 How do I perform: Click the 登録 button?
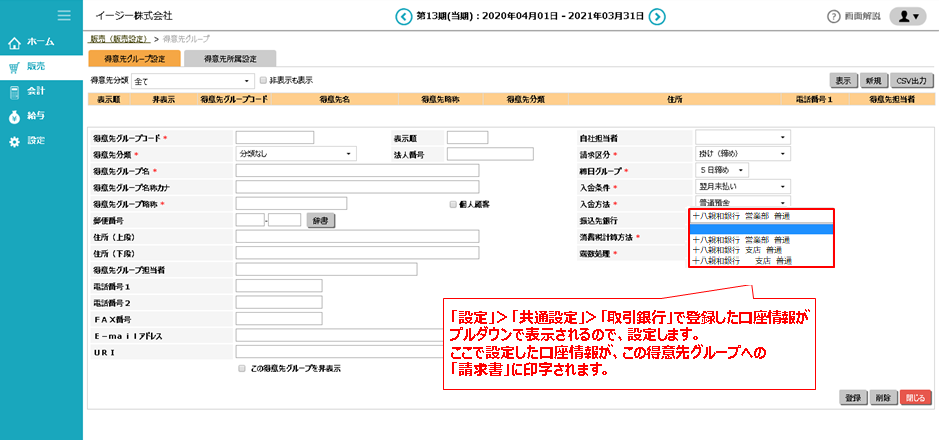pos(852,397)
